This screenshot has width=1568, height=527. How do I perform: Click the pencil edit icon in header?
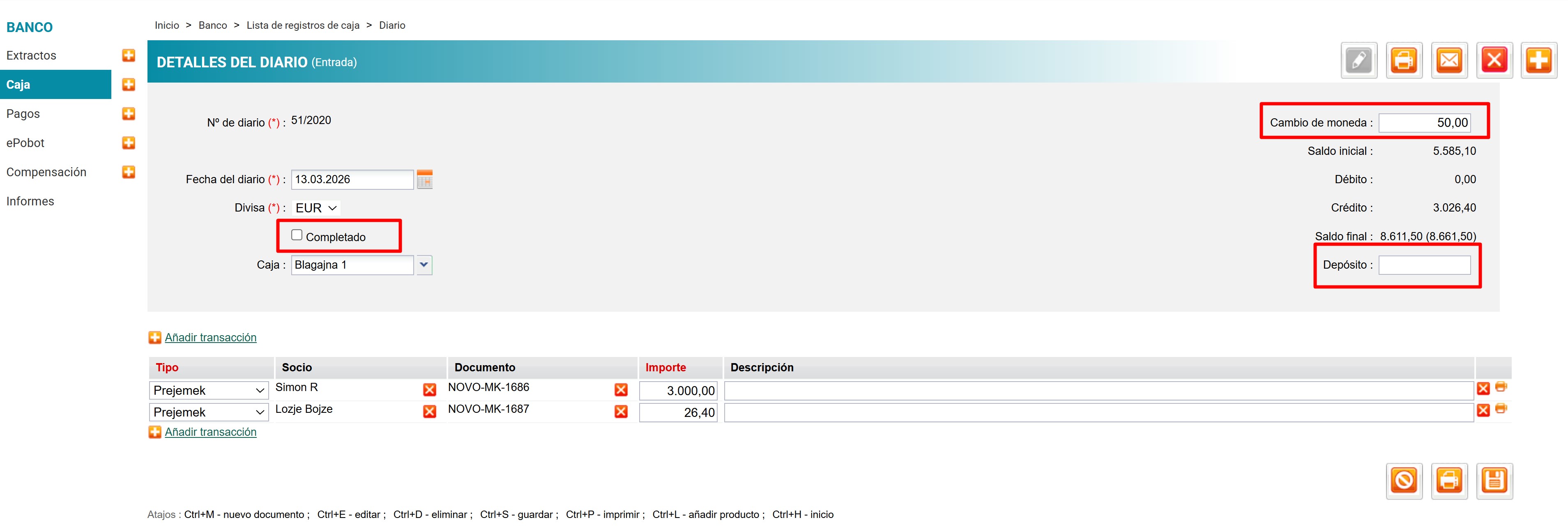(1358, 61)
